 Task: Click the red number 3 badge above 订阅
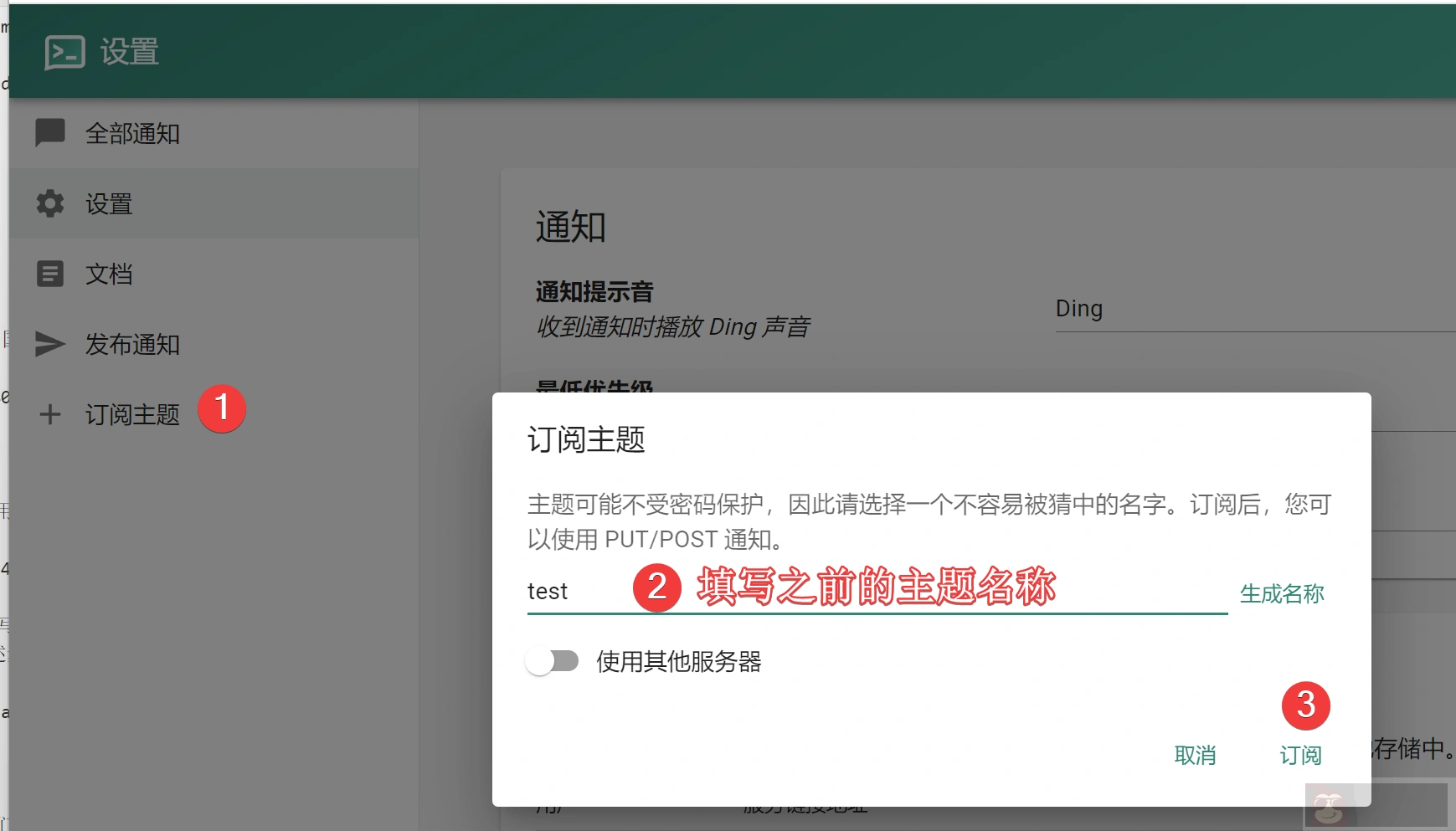pyautogui.click(x=1305, y=705)
